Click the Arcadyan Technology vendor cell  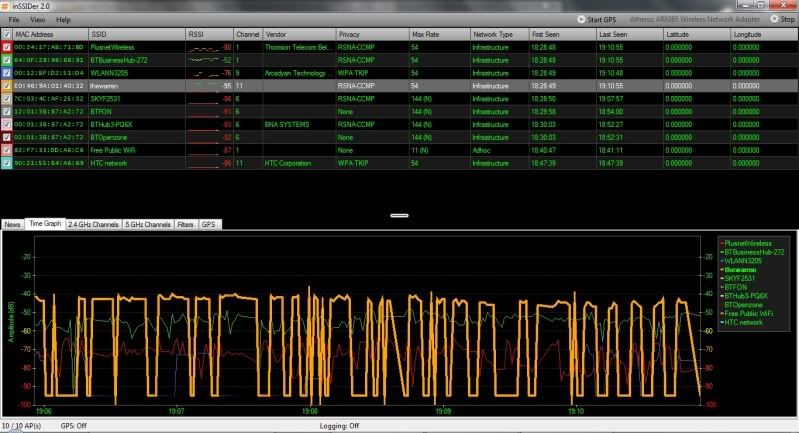pyautogui.click(x=299, y=73)
